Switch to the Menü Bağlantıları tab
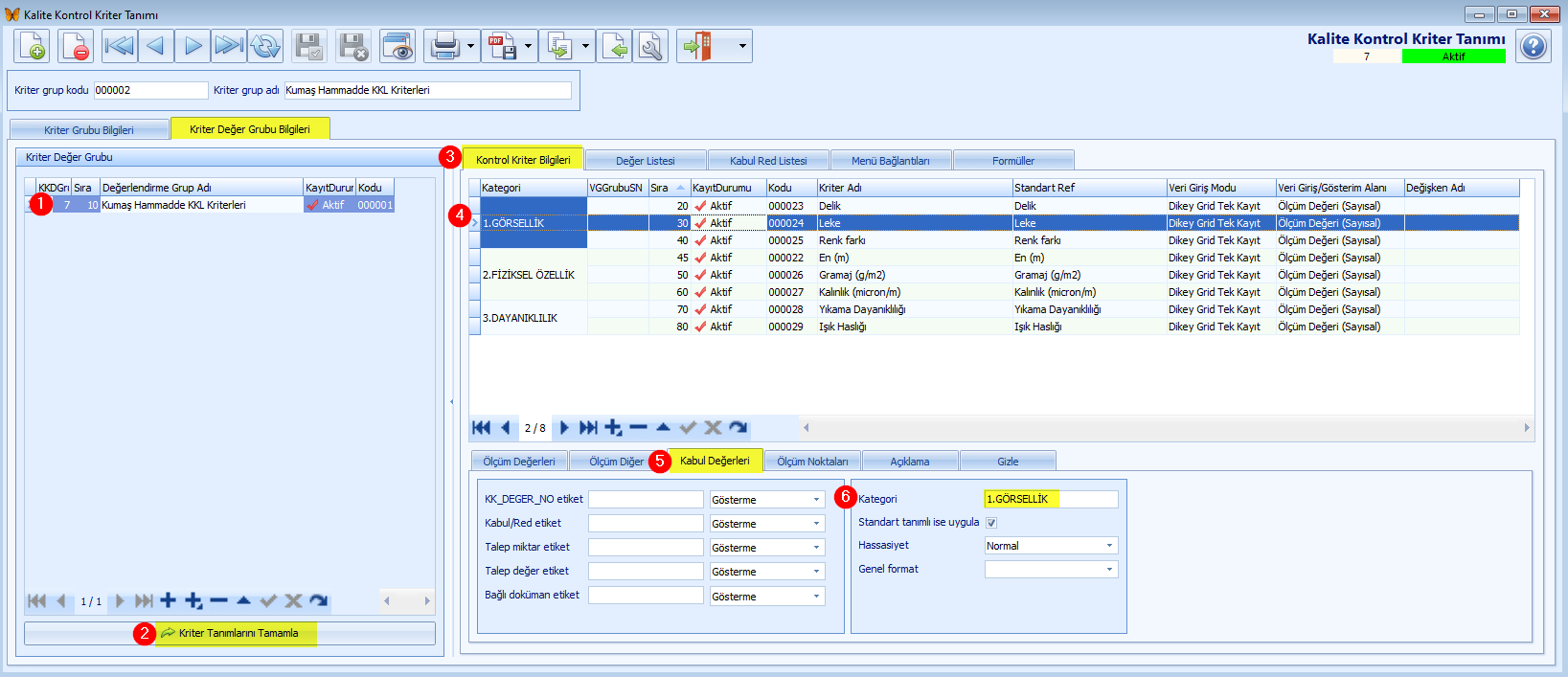Screen dimensions: 1568x677 tap(891, 161)
